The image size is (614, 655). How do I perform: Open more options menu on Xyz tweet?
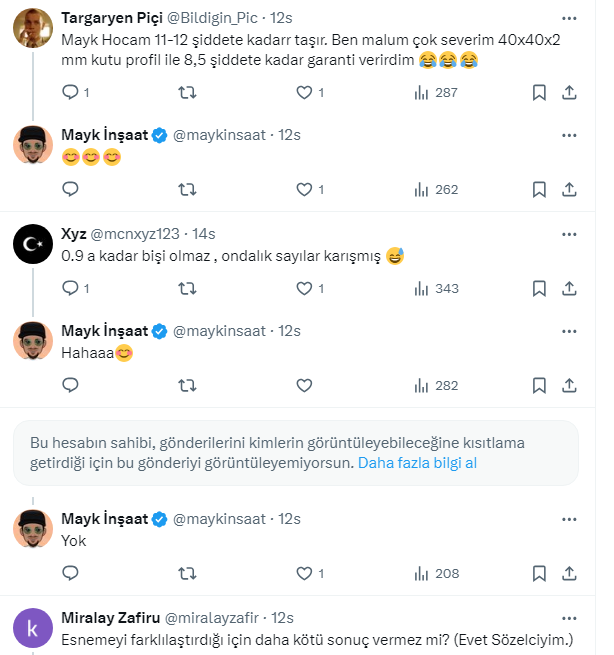point(569,233)
